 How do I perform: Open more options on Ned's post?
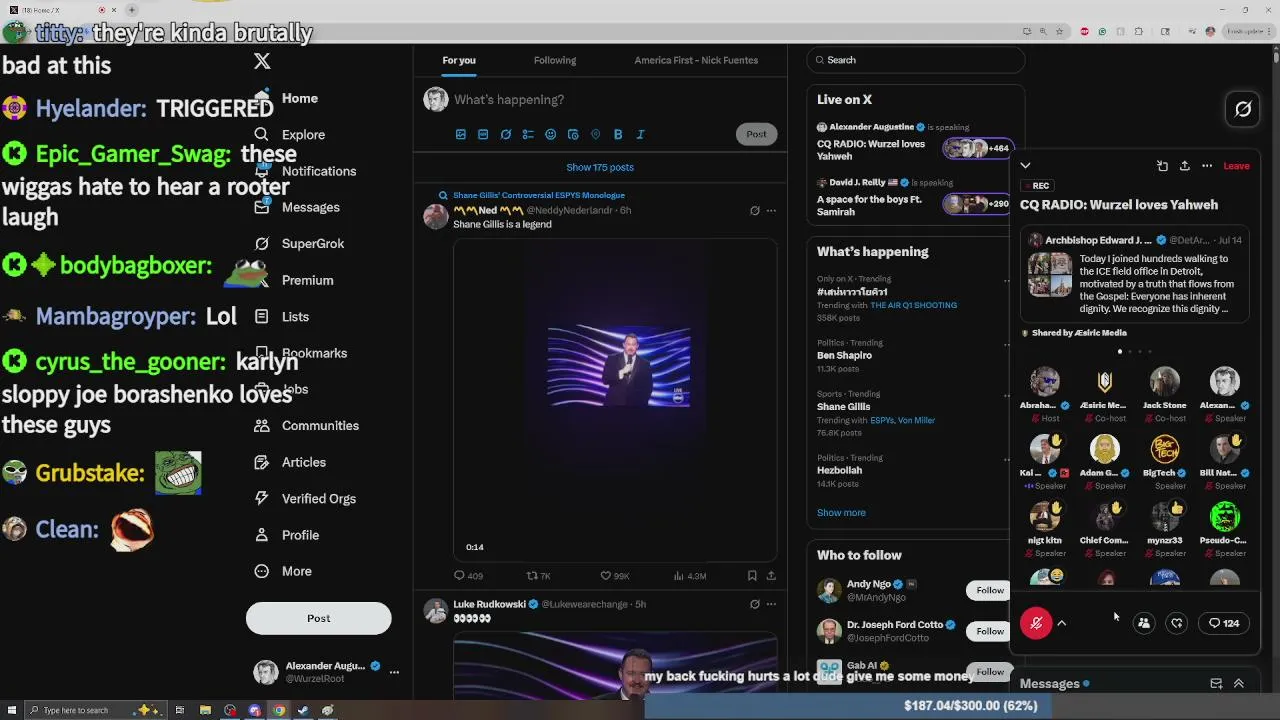pyautogui.click(x=771, y=210)
